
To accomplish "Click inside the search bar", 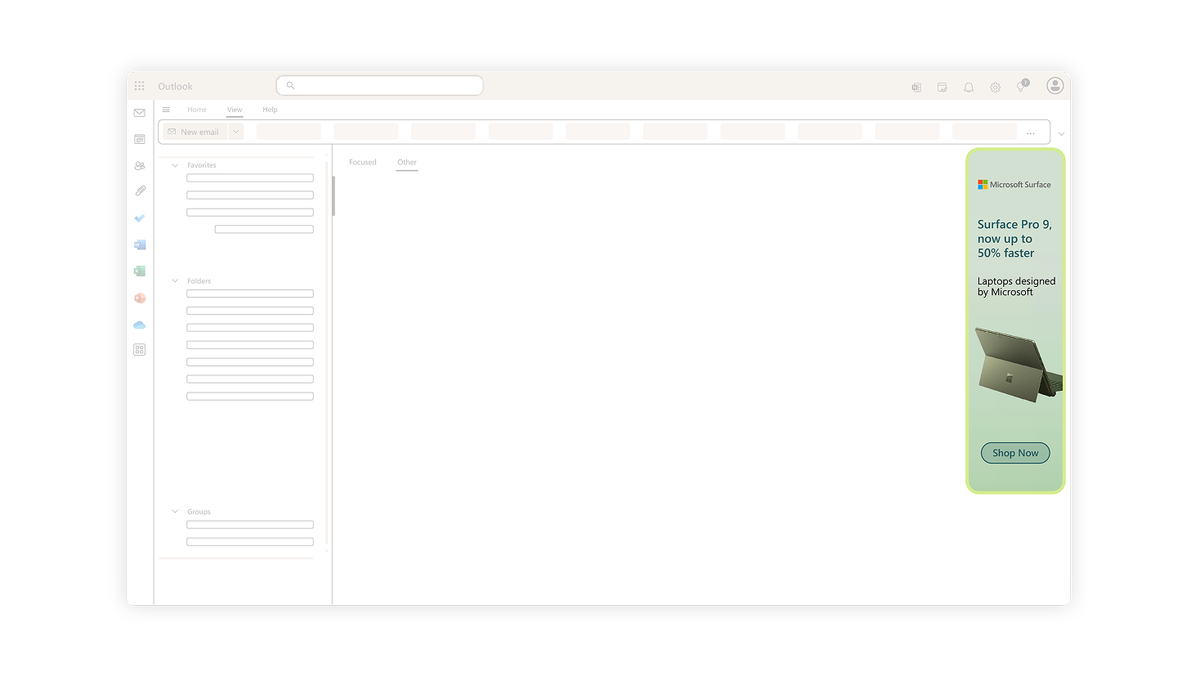I will [380, 85].
